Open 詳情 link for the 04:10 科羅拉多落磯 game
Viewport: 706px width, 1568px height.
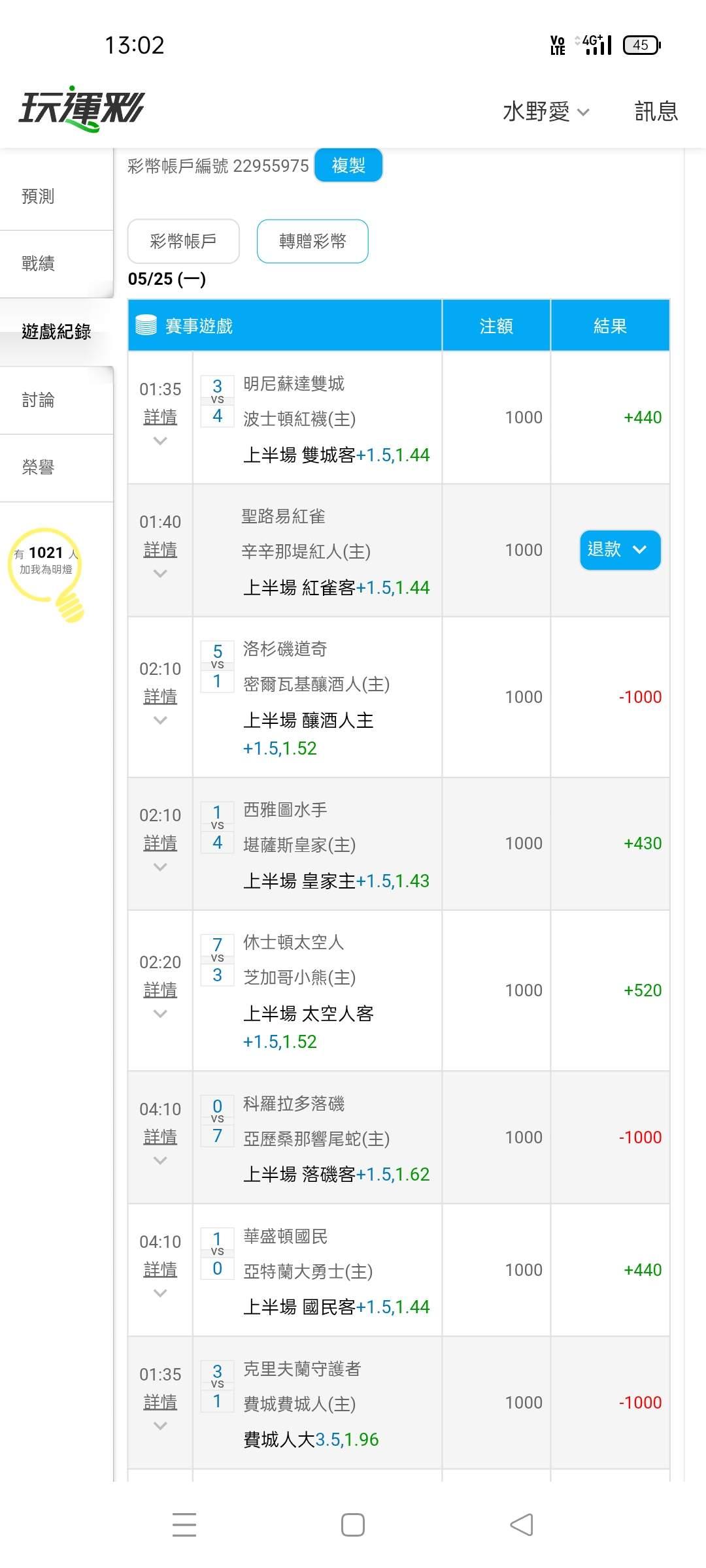160,1137
